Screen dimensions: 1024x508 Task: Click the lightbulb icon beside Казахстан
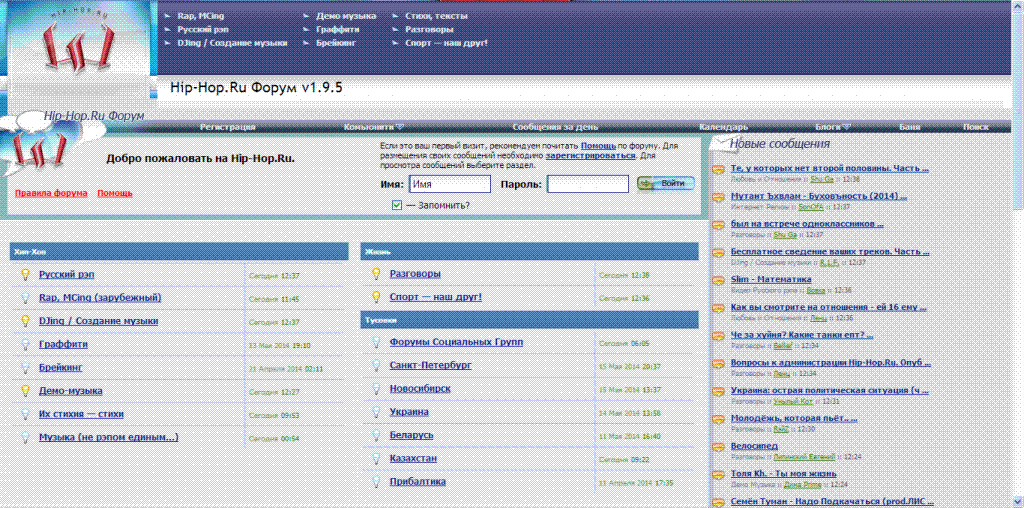pyautogui.click(x=376, y=458)
